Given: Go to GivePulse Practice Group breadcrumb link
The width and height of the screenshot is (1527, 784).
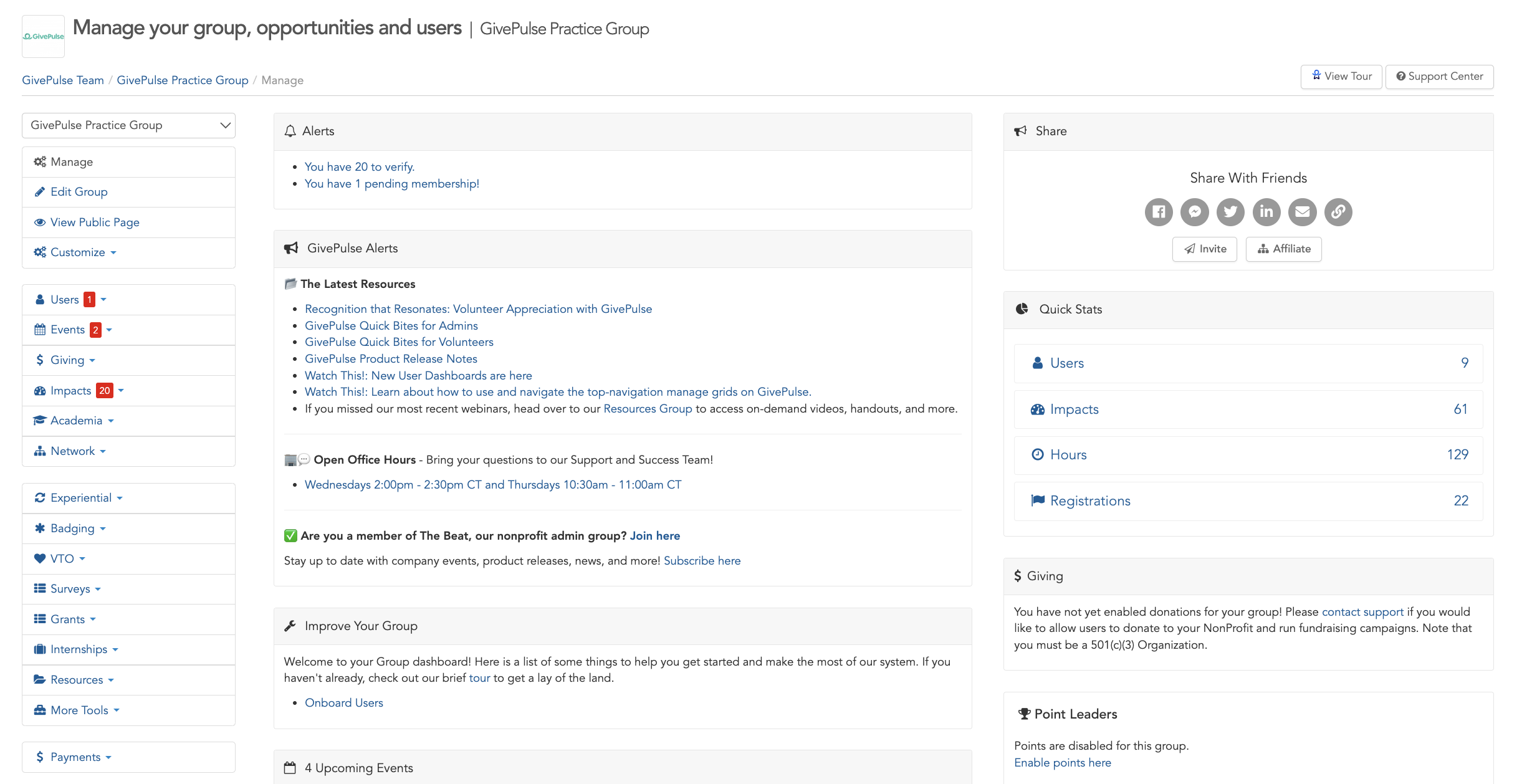Looking at the screenshot, I should (183, 80).
